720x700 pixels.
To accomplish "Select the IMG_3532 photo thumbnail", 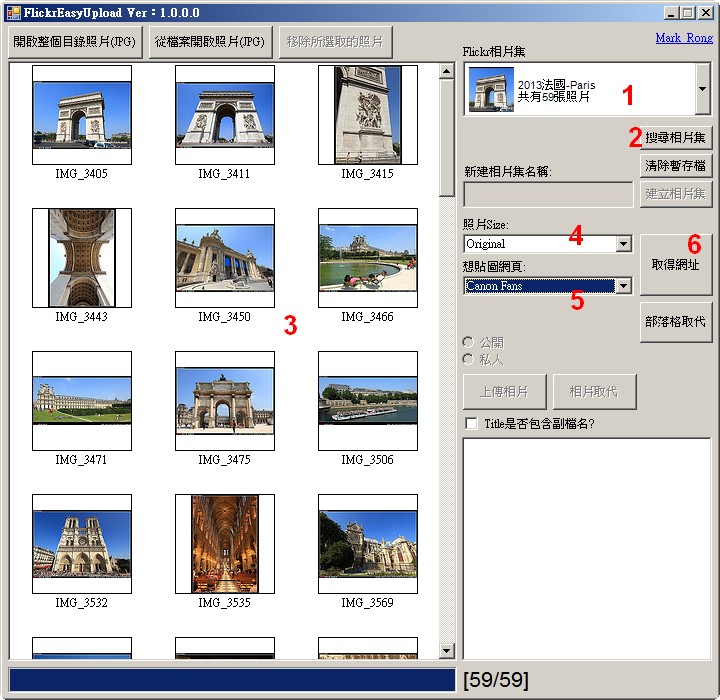I will pyautogui.click(x=82, y=544).
